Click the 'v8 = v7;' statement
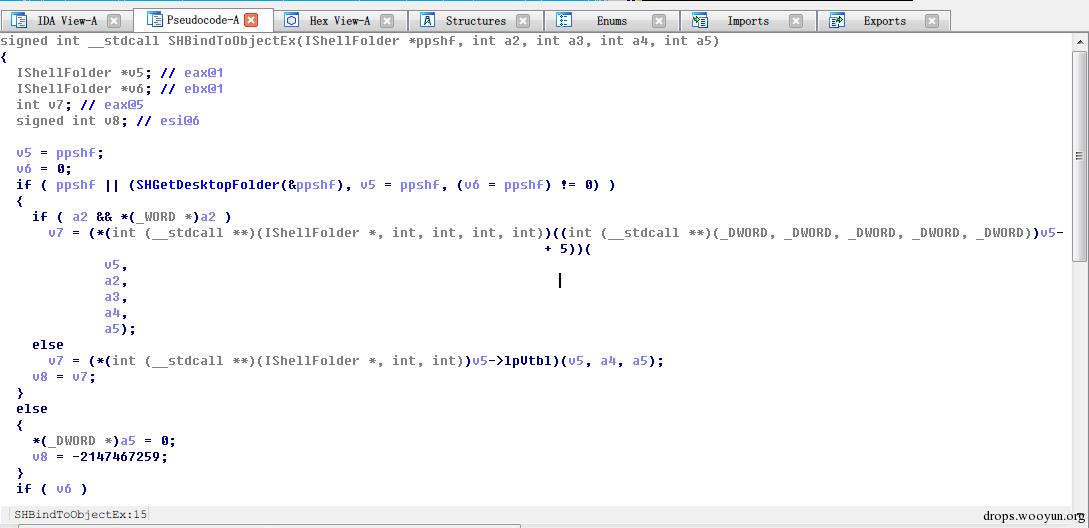Image resolution: width=1089 pixels, height=528 pixels. (x=64, y=377)
